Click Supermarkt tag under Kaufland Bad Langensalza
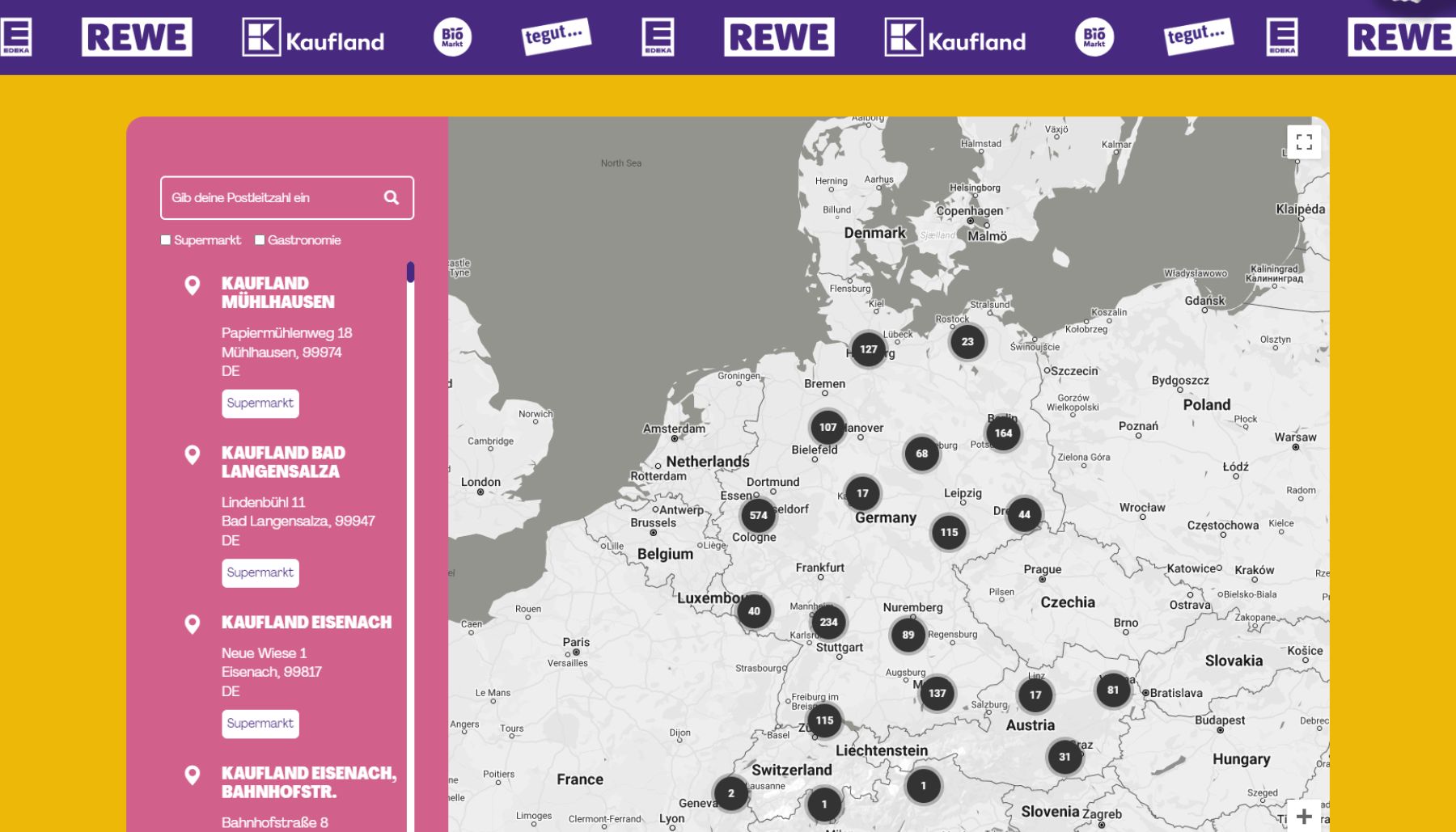The image size is (1456, 832). [x=260, y=572]
